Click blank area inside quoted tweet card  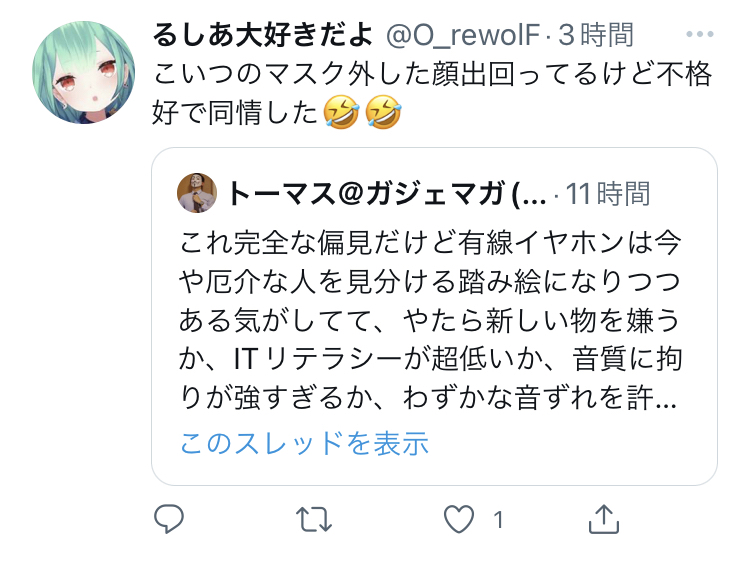(x=574, y=445)
